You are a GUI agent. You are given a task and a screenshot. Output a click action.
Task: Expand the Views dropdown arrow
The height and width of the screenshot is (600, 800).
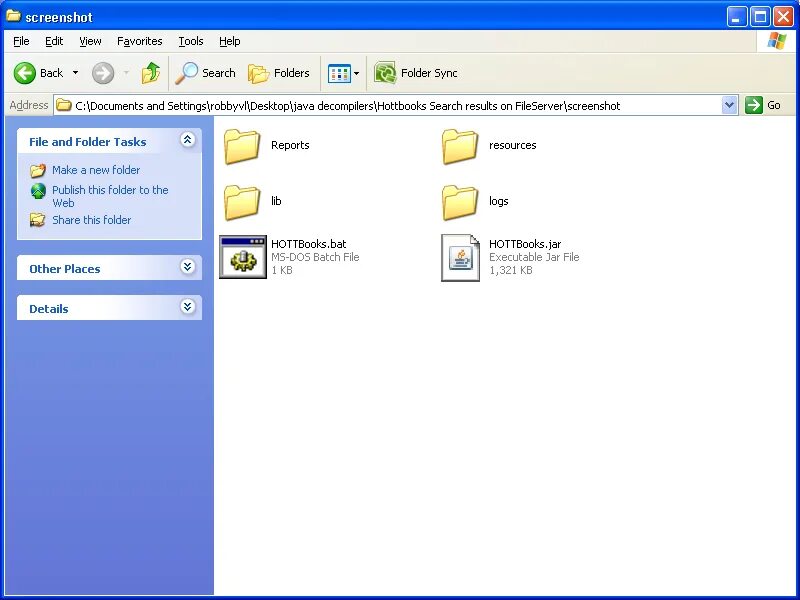click(x=357, y=73)
